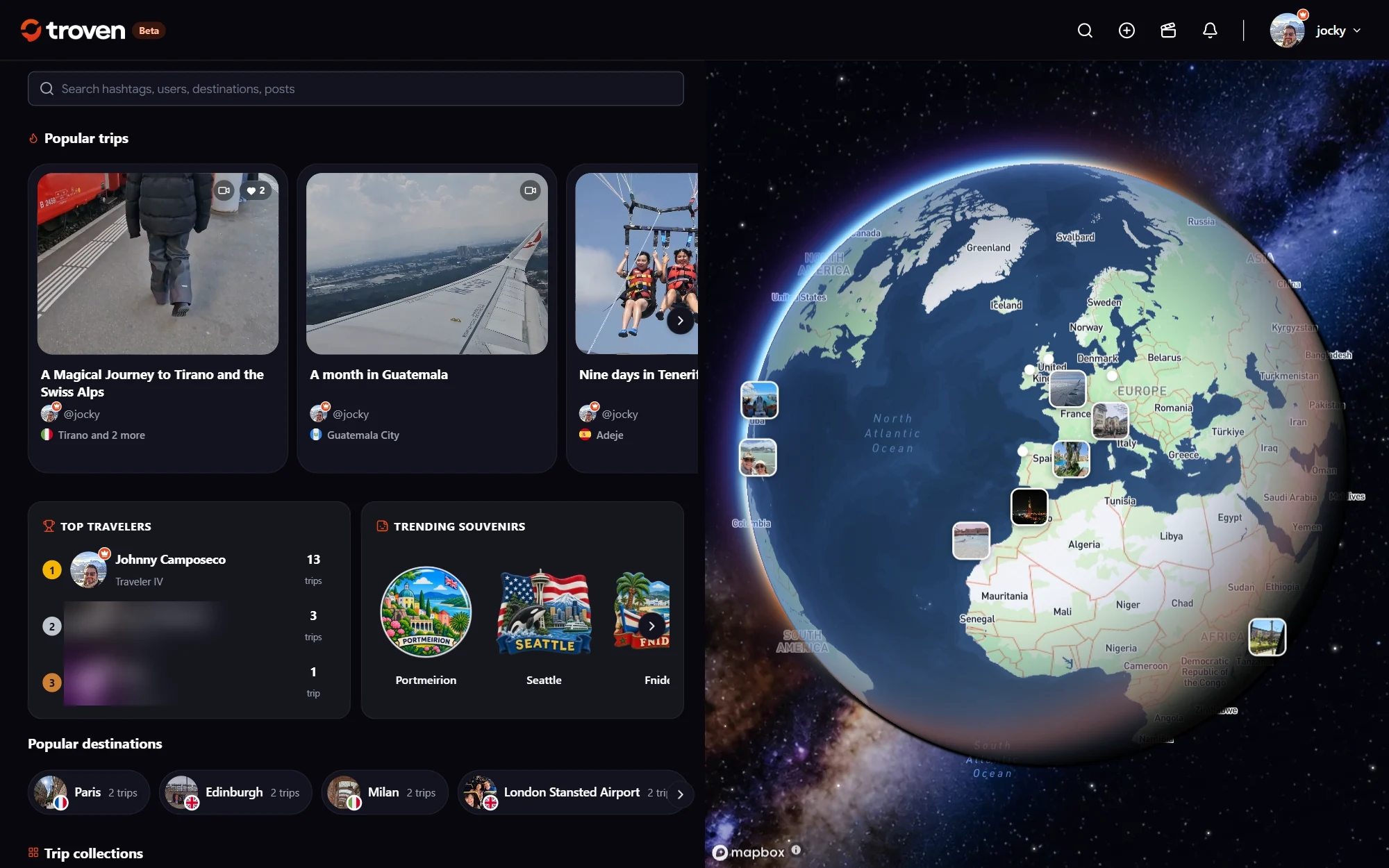Open A month in Guatemala trip photo
The image size is (1389, 868).
[x=426, y=264]
